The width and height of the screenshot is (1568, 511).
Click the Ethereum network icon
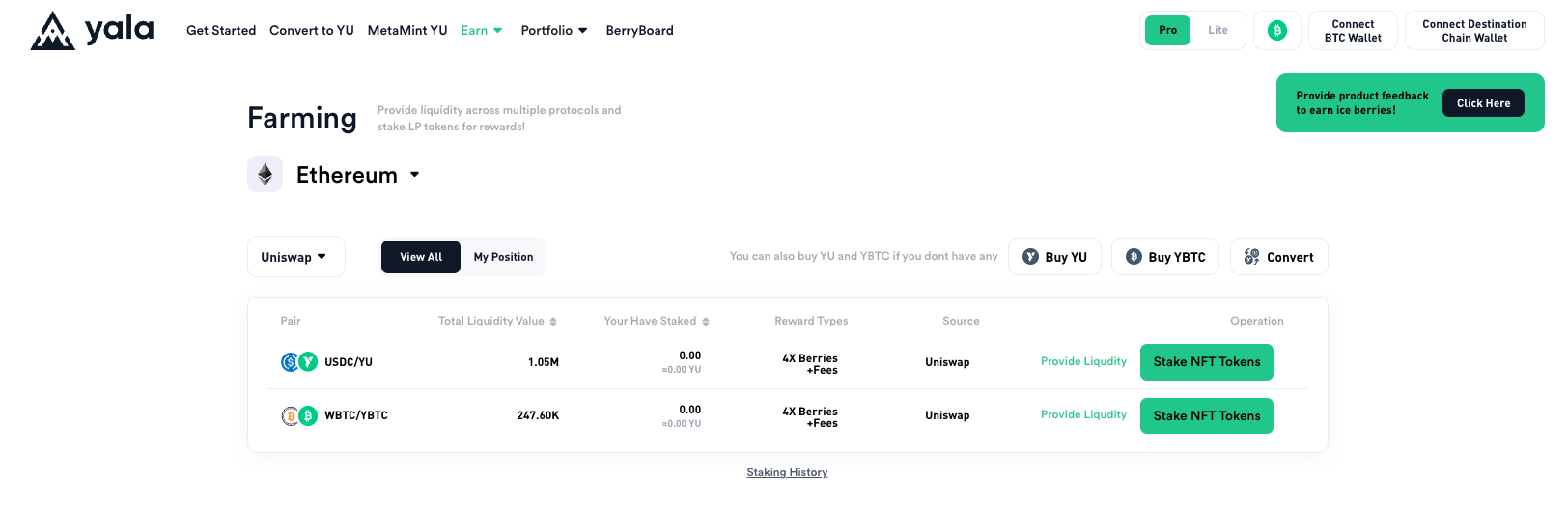(x=266, y=175)
